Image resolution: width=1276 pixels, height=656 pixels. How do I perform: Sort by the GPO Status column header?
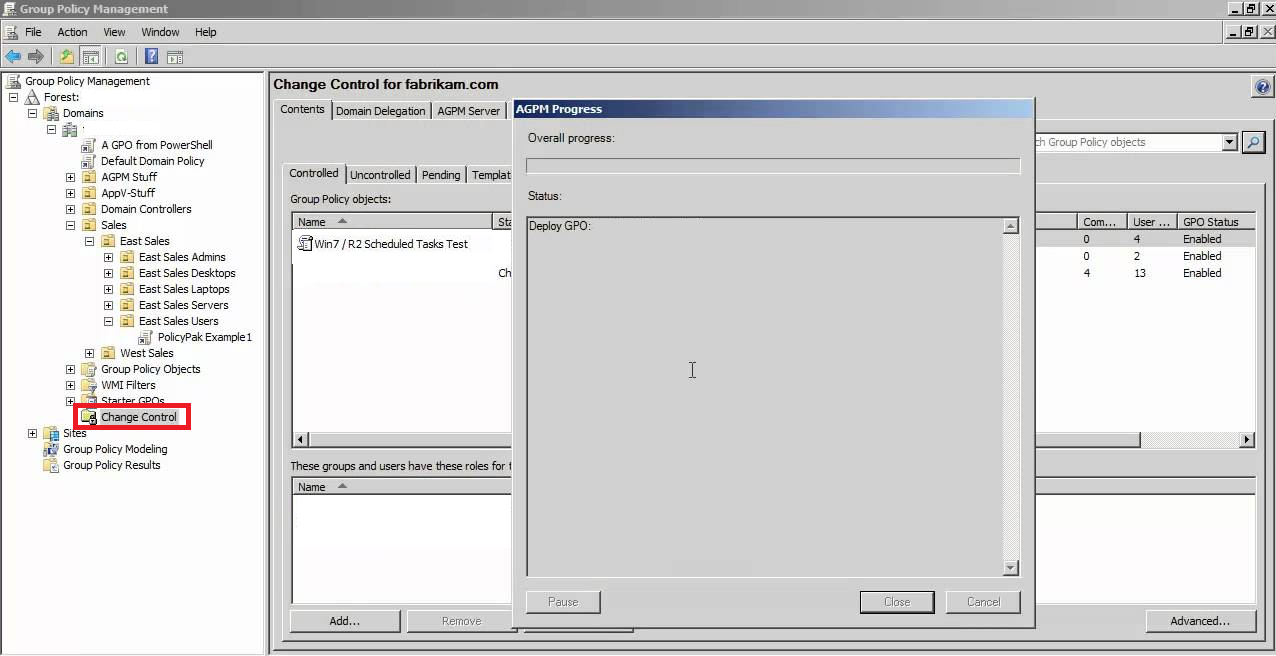pyautogui.click(x=1215, y=222)
